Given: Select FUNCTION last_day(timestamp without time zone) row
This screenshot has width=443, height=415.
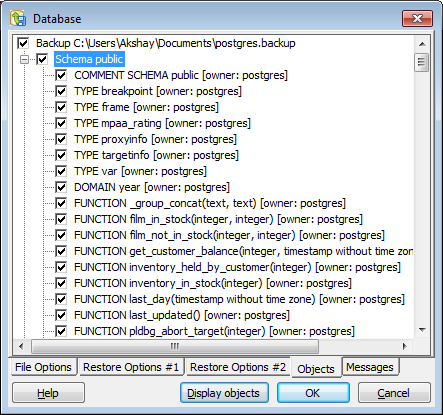Looking at the screenshot, I should tap(239, 299).
